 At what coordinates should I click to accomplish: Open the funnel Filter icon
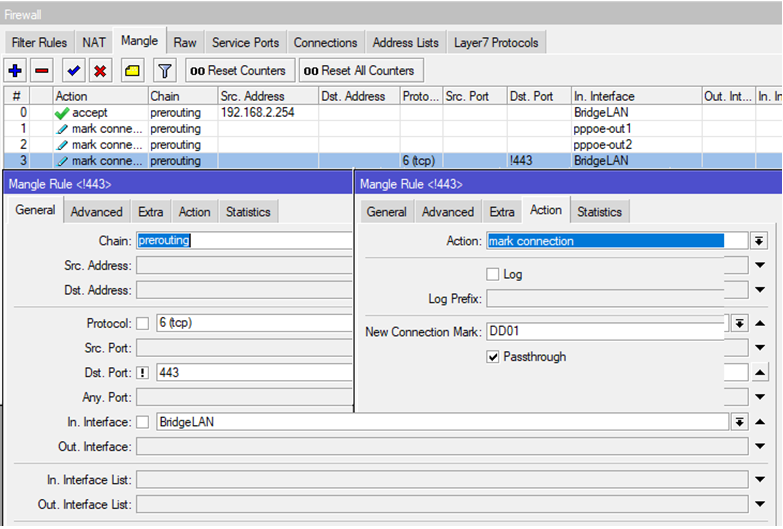click(164, 71)
